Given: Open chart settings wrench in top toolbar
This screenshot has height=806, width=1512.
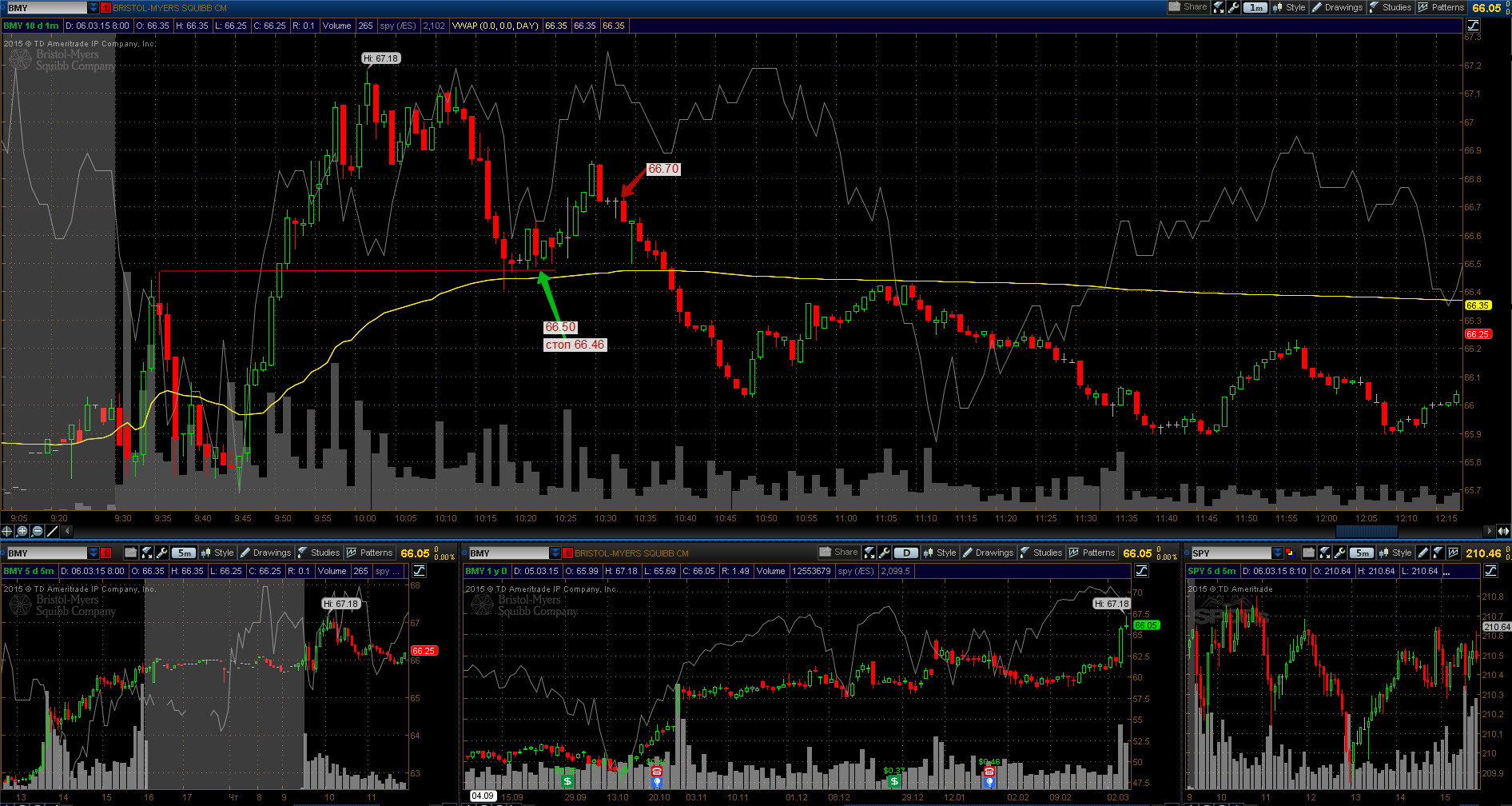Looking at the screenshot, I should tap(1233, 7).
